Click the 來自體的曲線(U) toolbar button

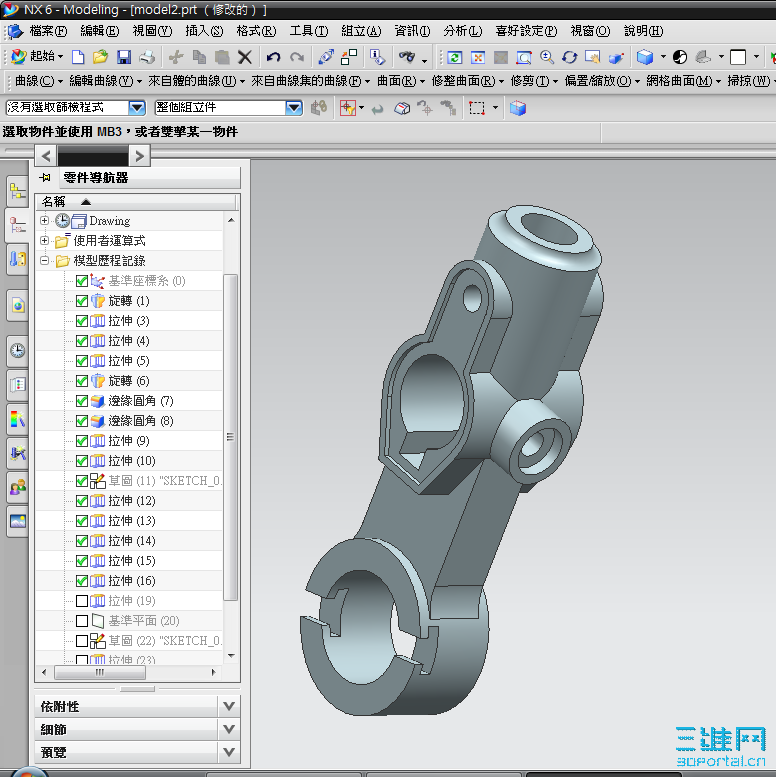(196, 81)
